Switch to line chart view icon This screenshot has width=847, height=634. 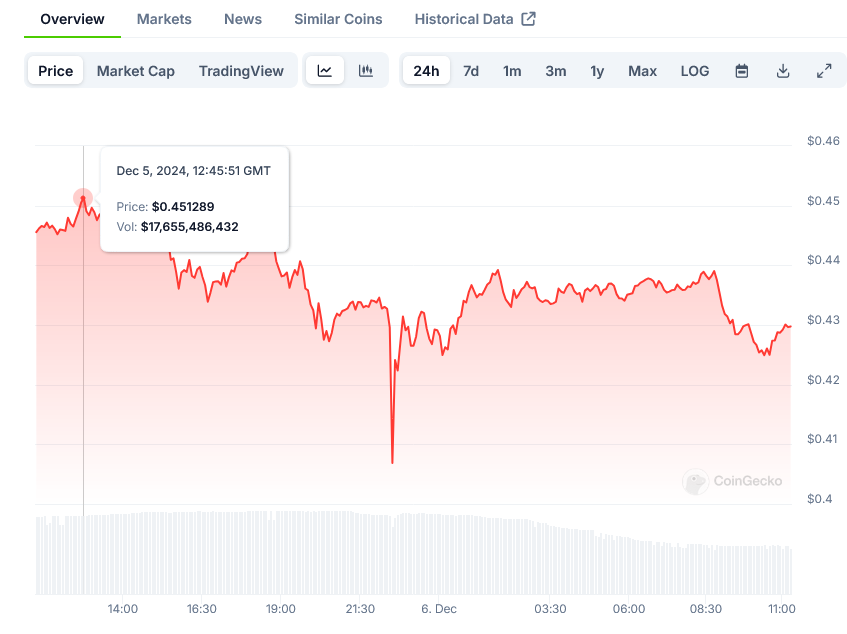325,71
